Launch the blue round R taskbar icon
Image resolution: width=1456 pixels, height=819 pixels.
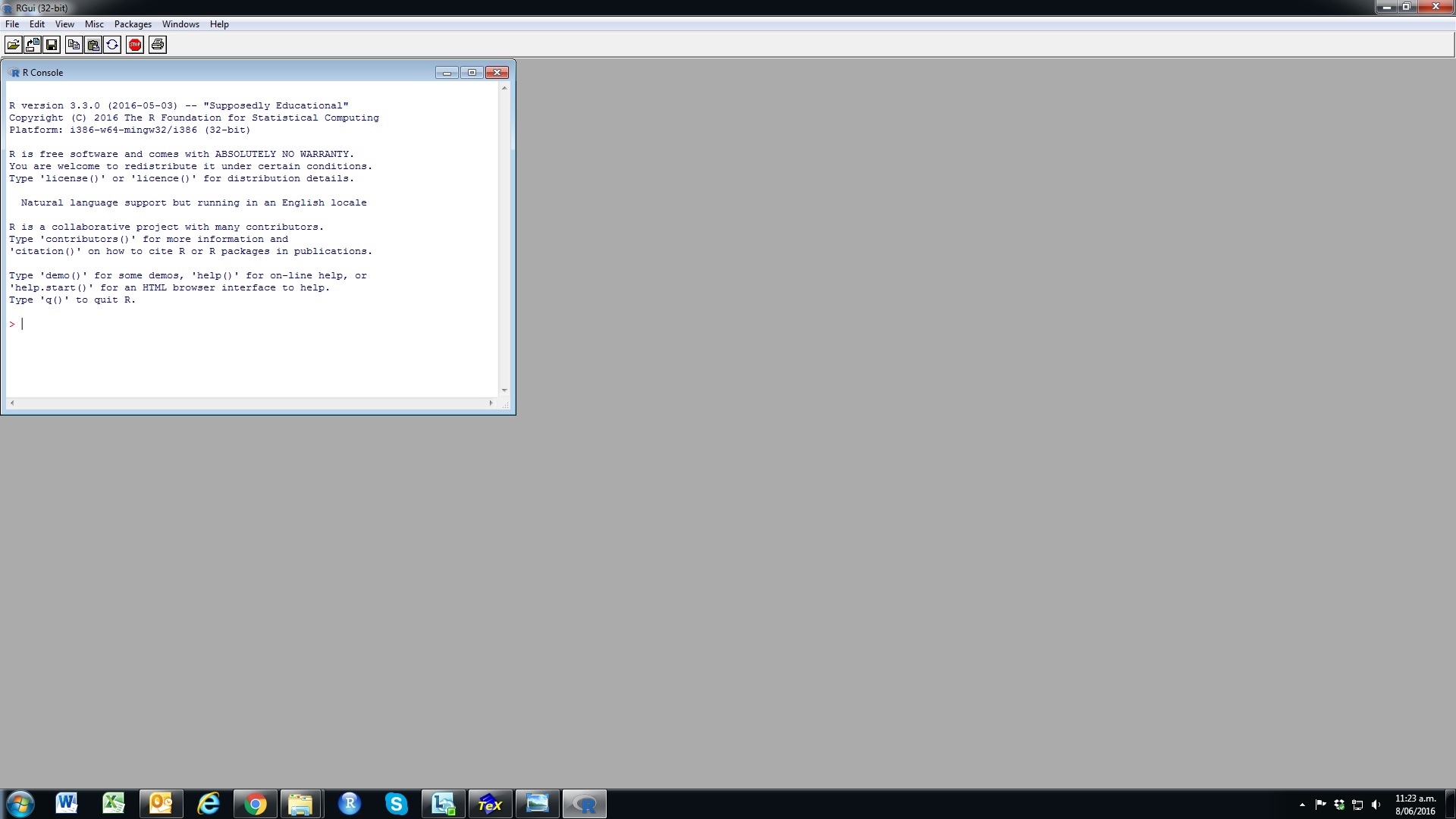tap(350, 804)
